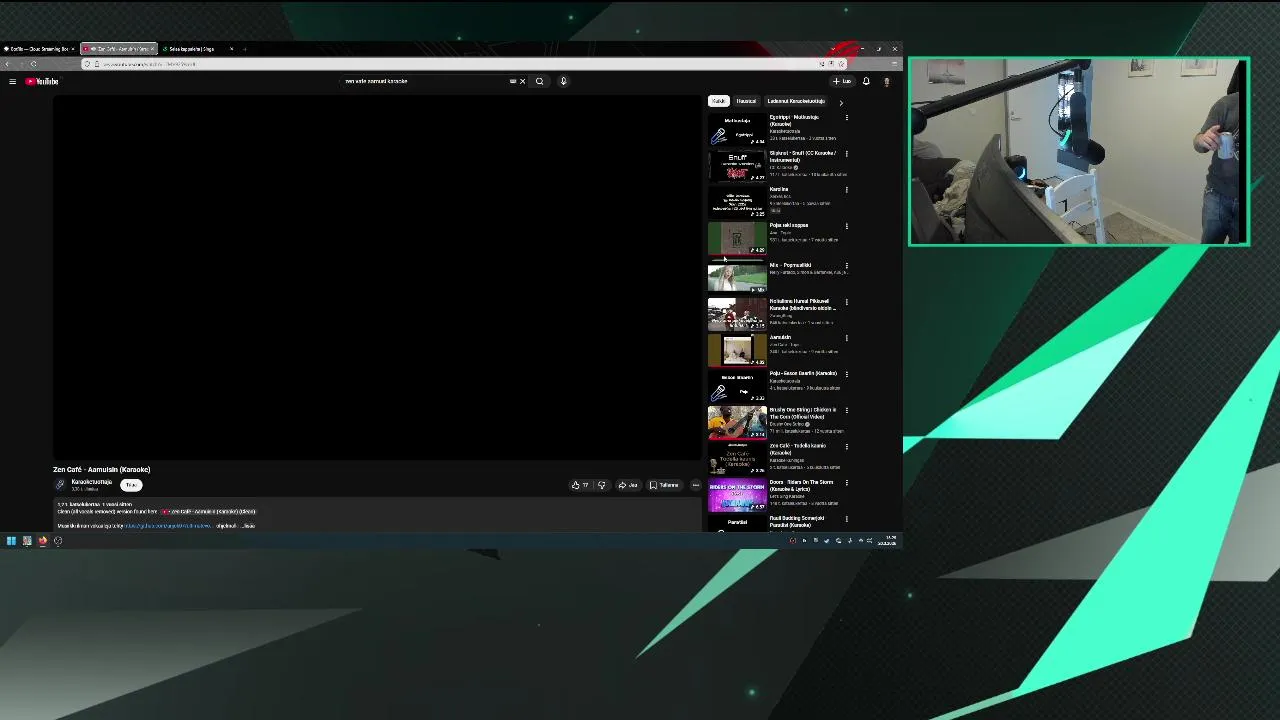This screenshot has width=1280, height=720.
Task: Open options for Aamuisin recommended video
Action: point(846,338)
